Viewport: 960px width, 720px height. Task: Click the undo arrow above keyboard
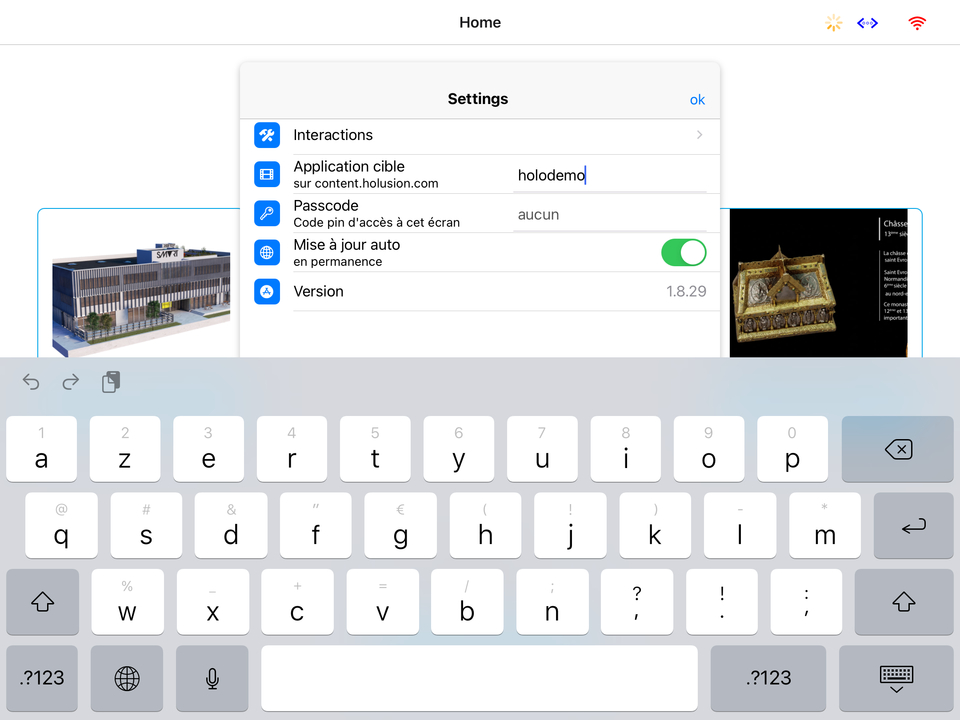[x=31, y=382]
